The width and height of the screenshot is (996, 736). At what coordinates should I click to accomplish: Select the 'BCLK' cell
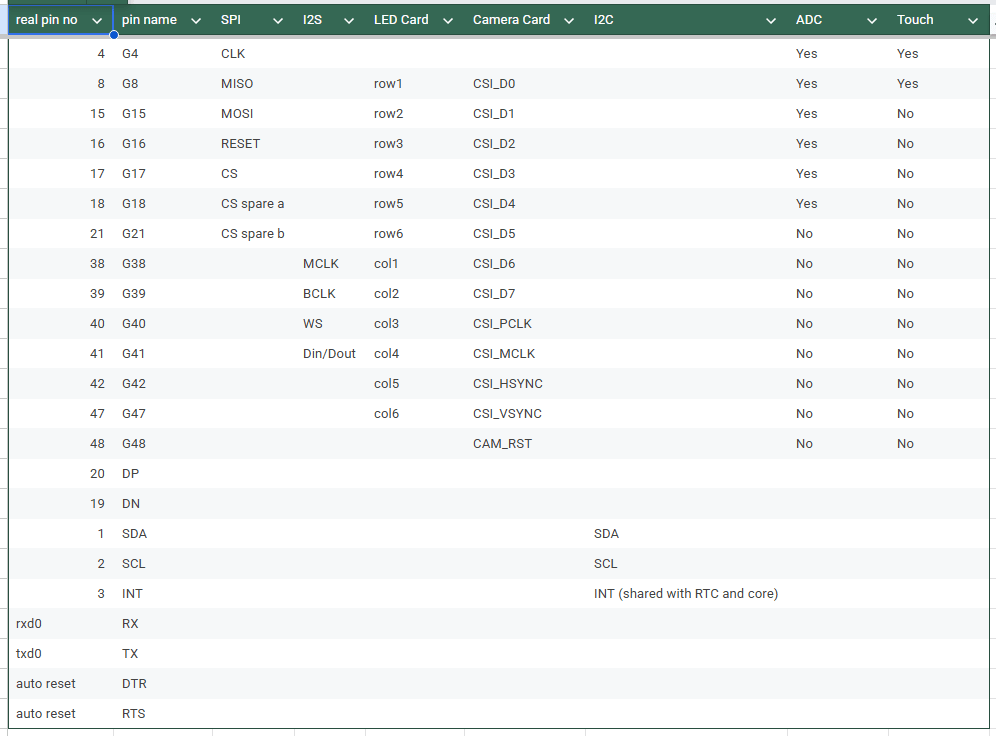pos(332,293)
